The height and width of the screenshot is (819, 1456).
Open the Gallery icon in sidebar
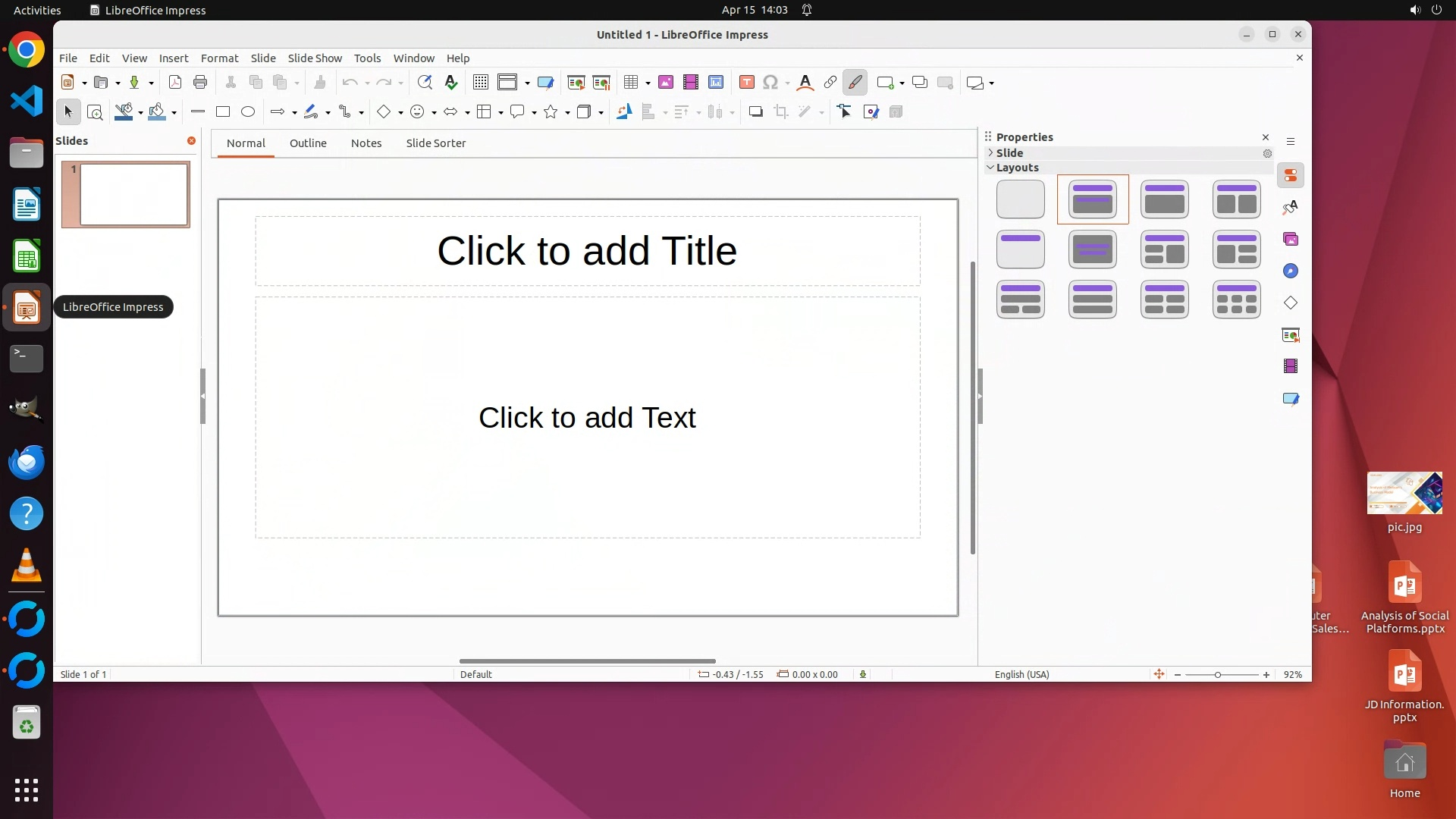(x=1291, y=240)
